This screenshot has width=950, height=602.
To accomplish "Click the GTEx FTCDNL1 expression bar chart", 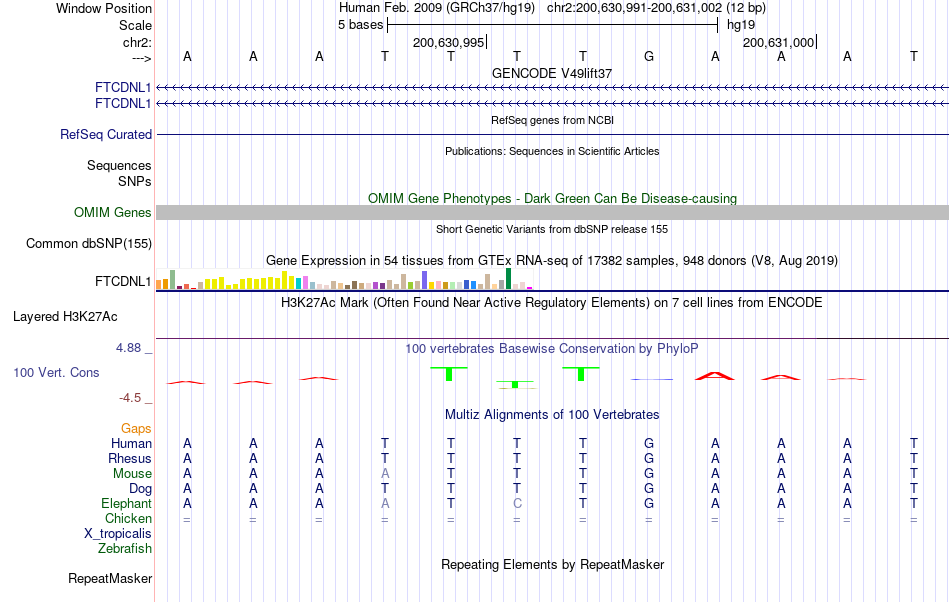I will 344,279.
